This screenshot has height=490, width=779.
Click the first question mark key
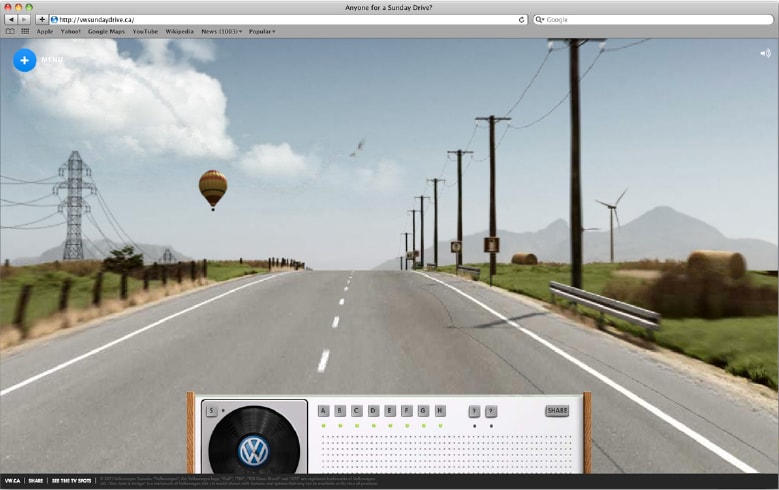point(474,411)
